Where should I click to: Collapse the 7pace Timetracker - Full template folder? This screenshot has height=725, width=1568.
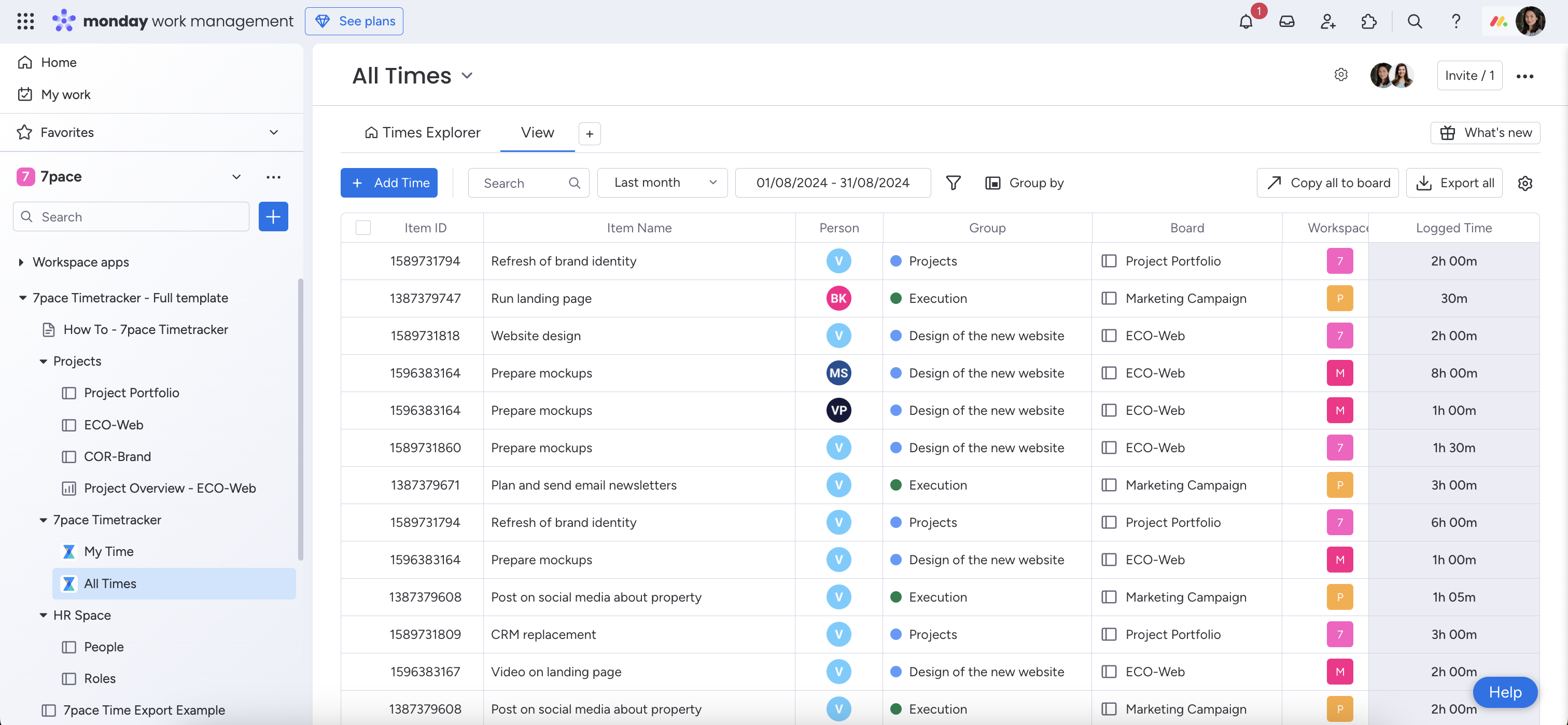pyautogui.click(x=22, y=298)
